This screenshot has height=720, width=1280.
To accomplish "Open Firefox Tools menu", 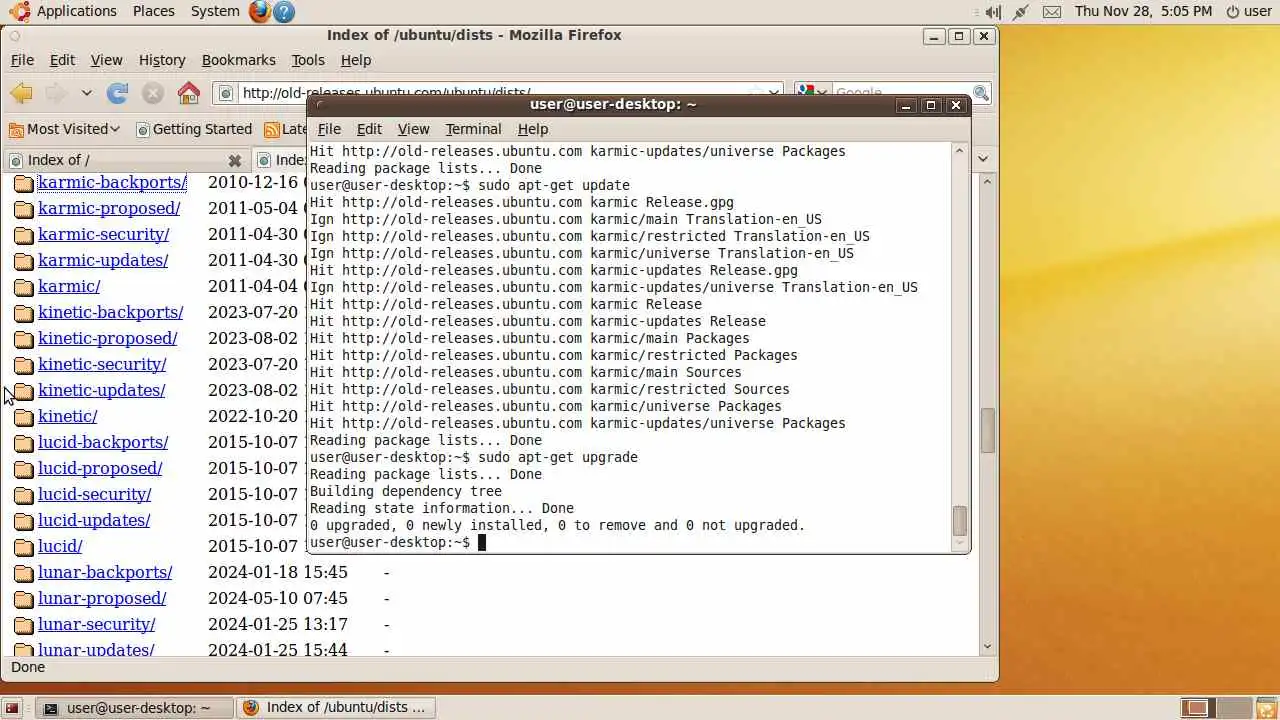I will (x=308, y=60).
